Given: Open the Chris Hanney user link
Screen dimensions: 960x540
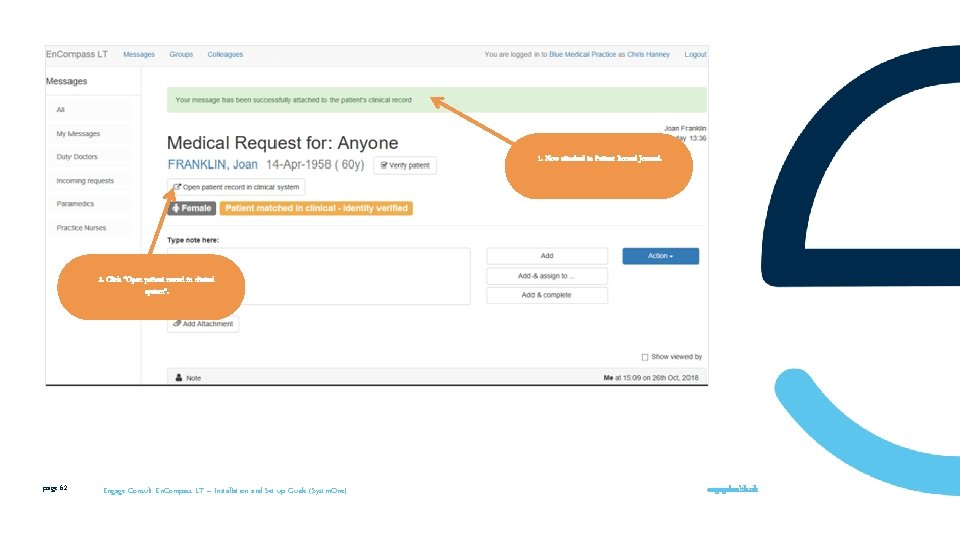Looking at the screenshot, I should (648, 54).
